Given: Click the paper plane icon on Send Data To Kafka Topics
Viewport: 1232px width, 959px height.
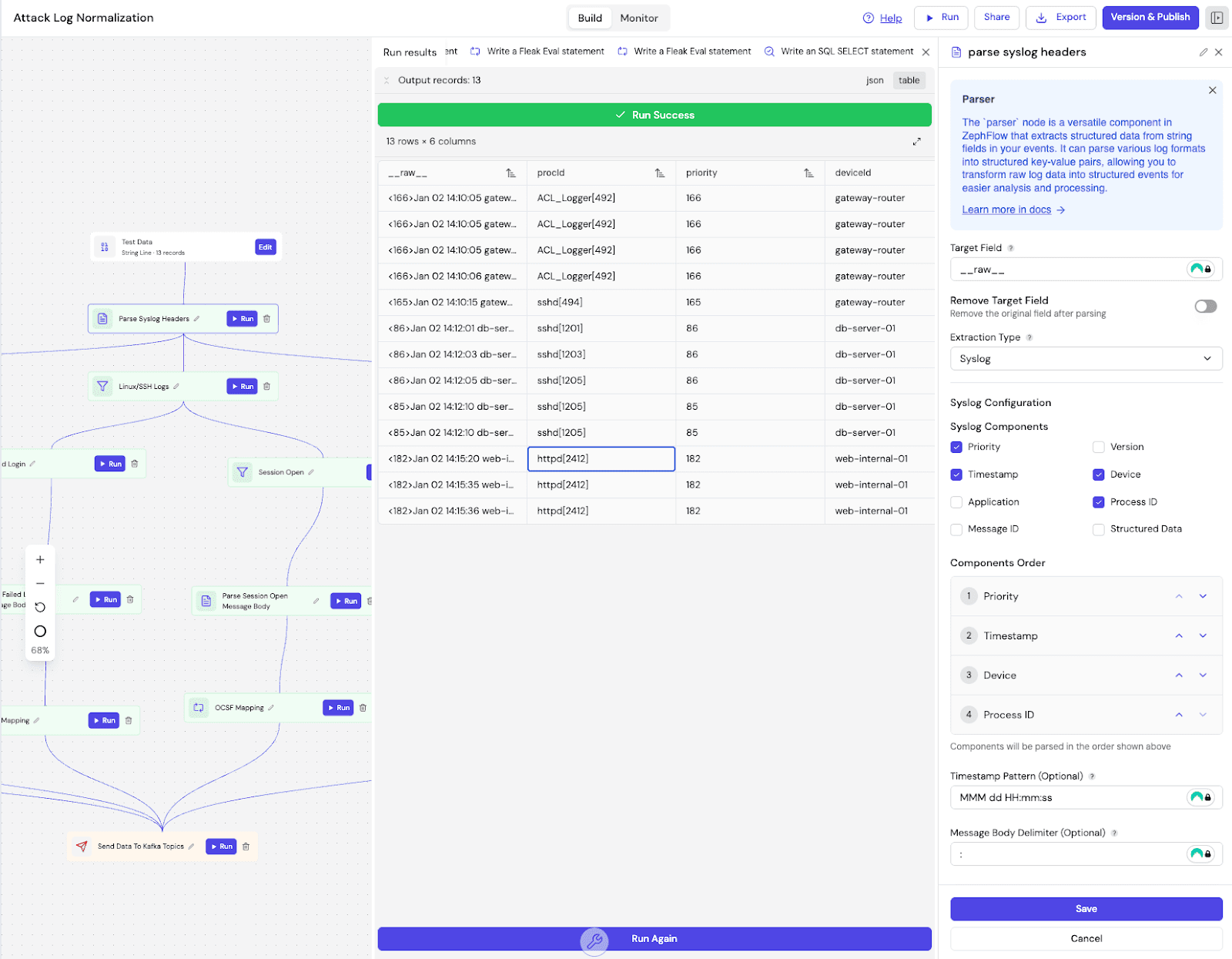Looking at the screenshot, I should coord(81,846).
